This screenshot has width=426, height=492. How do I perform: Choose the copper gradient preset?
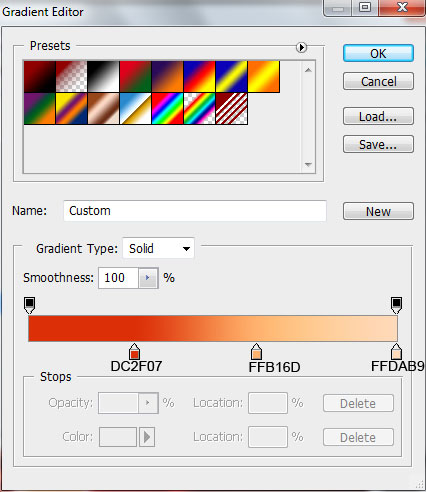tap(103, 109)
